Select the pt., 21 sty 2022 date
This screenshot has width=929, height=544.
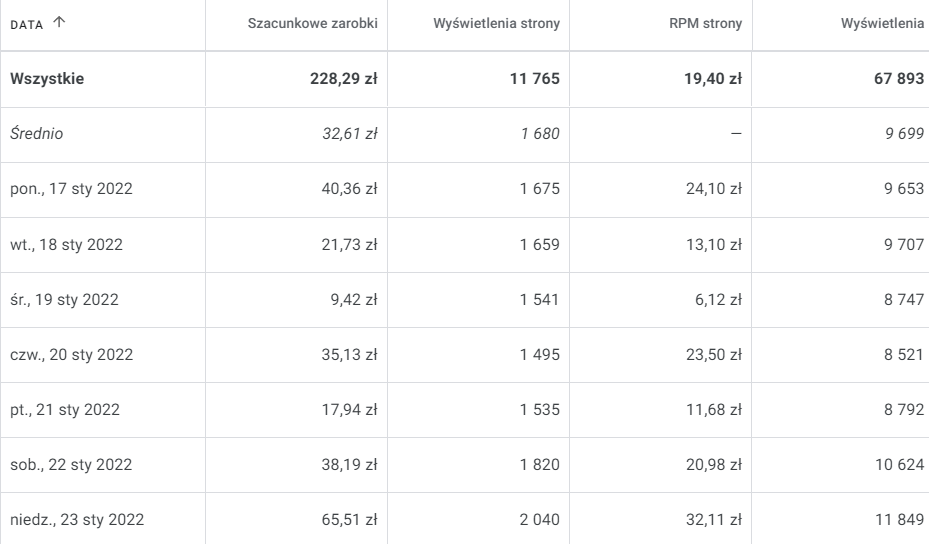65,409
